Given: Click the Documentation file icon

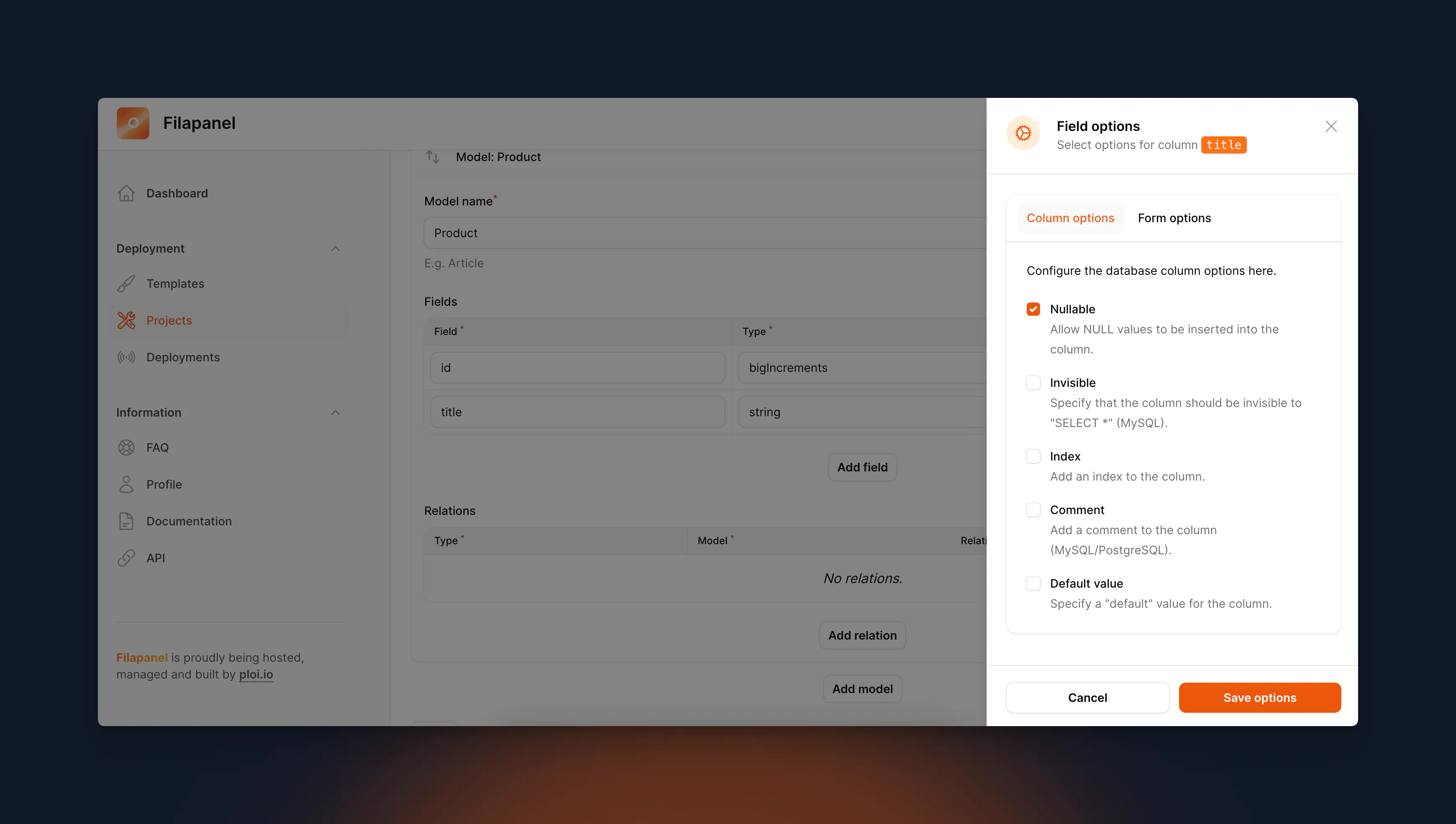Looking at the screenshot, I should click(126, 521).
